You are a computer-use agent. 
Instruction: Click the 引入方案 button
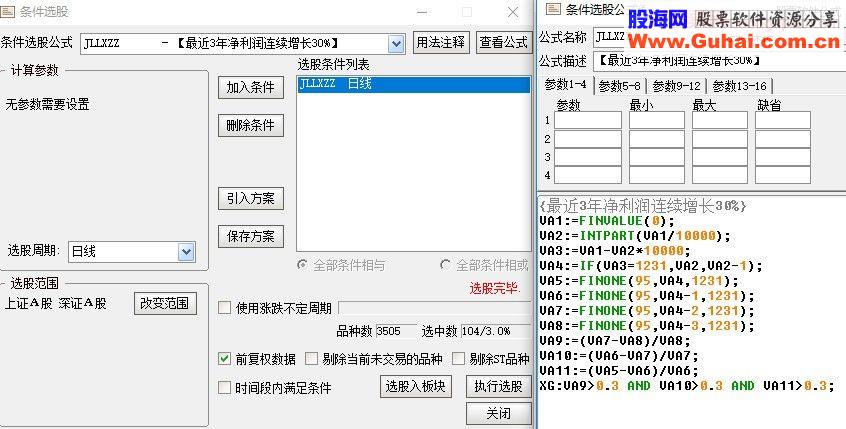click(x=251, y=199)
